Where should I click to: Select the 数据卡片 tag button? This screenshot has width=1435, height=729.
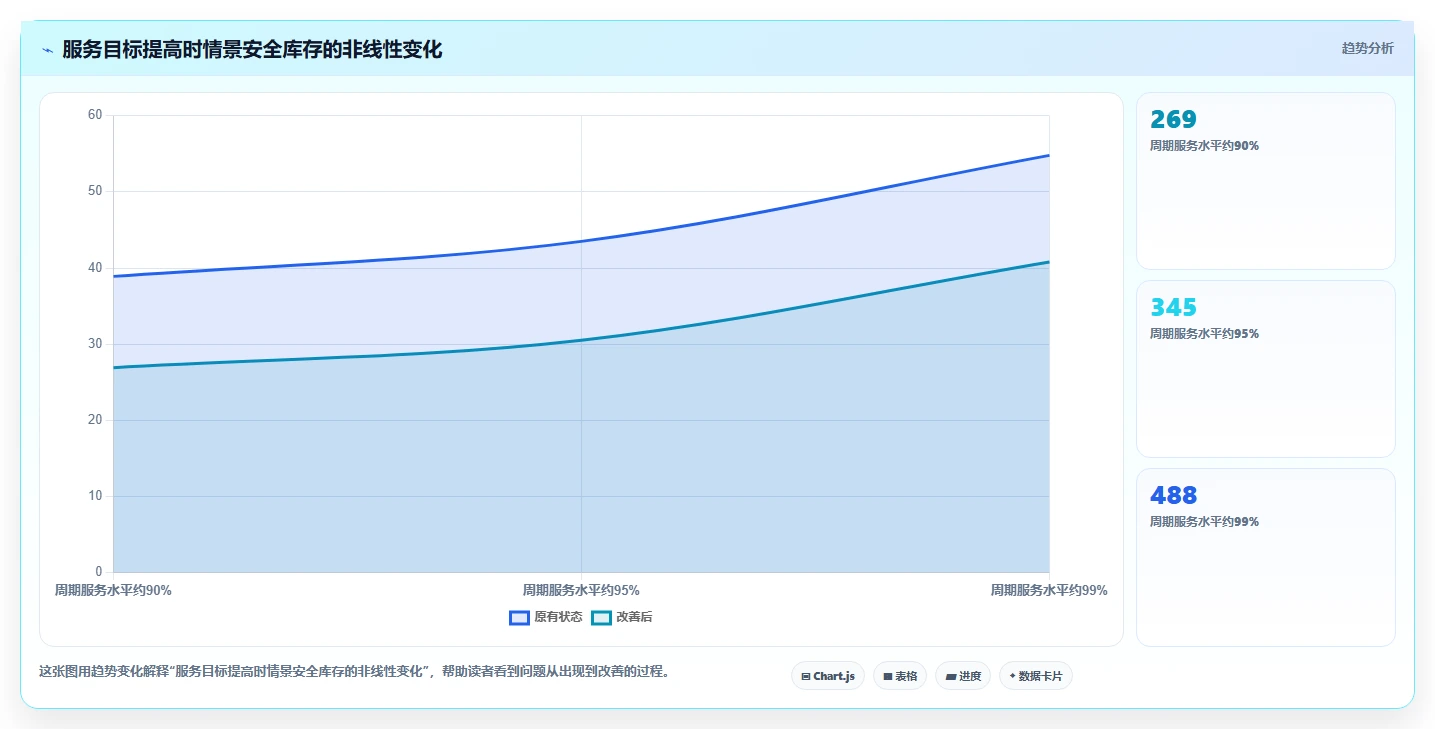click(x=1036, y=676)
